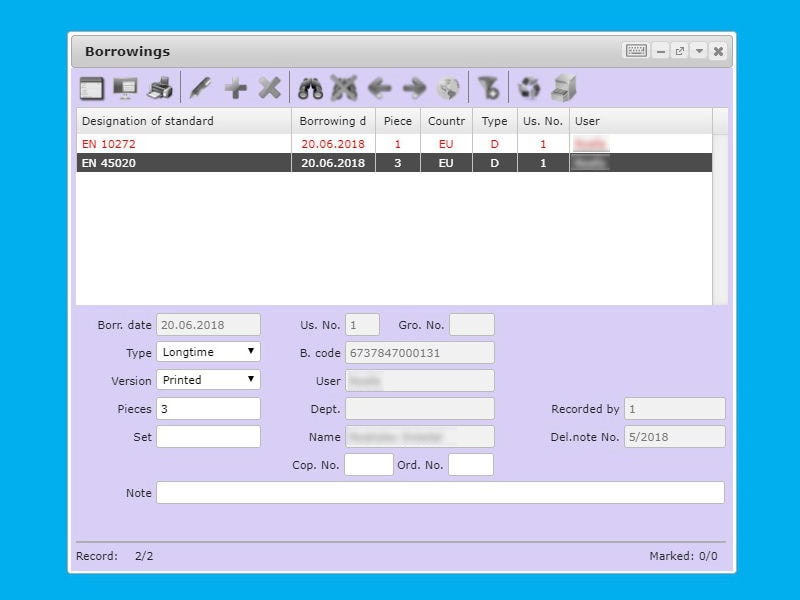Edit the selected borrowing record
This screenshot has height=600, width=800.
[201, 88]
